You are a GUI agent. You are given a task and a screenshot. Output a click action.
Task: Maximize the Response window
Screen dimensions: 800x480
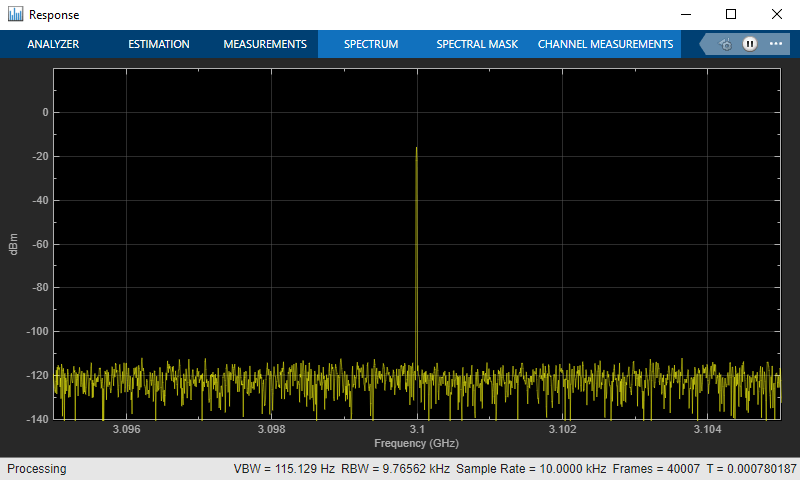[x=731, y=14]
